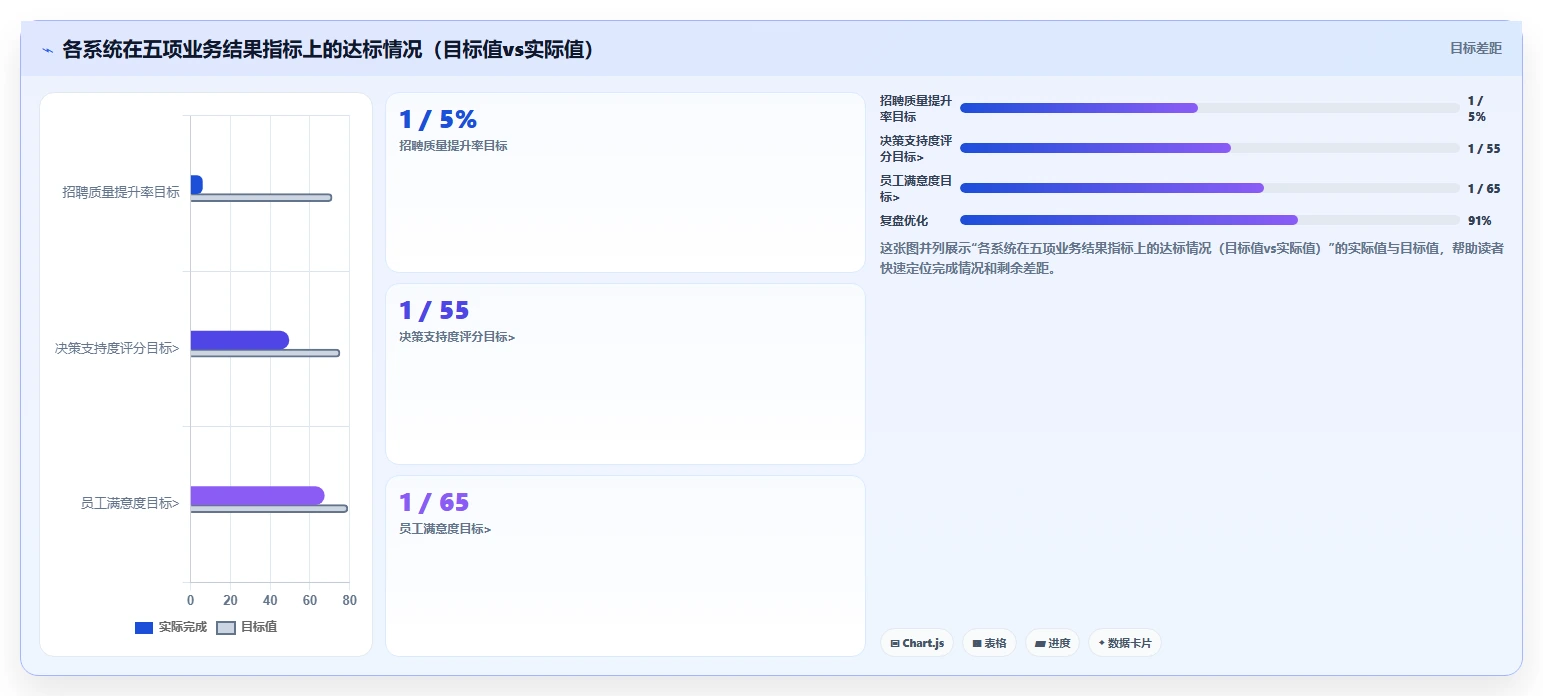Click the 决策支持度评分目标> chart axis label
The height and width of the screenshot is (696, 1543).
tap(117, 348)
